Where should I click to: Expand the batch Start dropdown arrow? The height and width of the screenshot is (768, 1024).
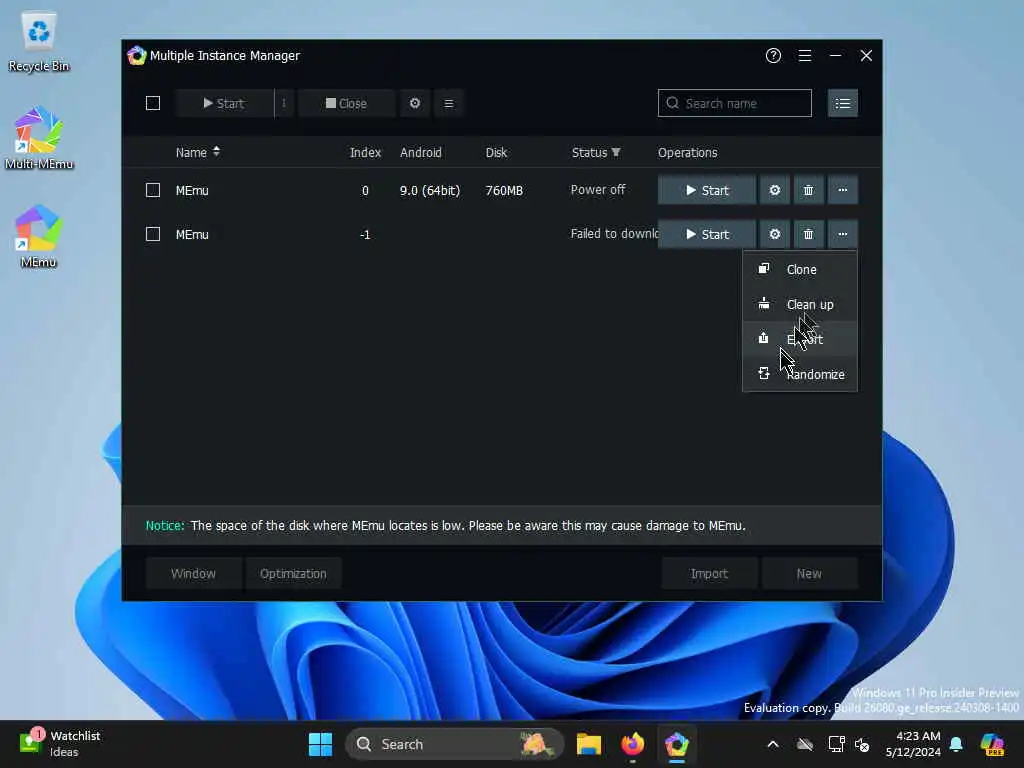tap(283, 103)
